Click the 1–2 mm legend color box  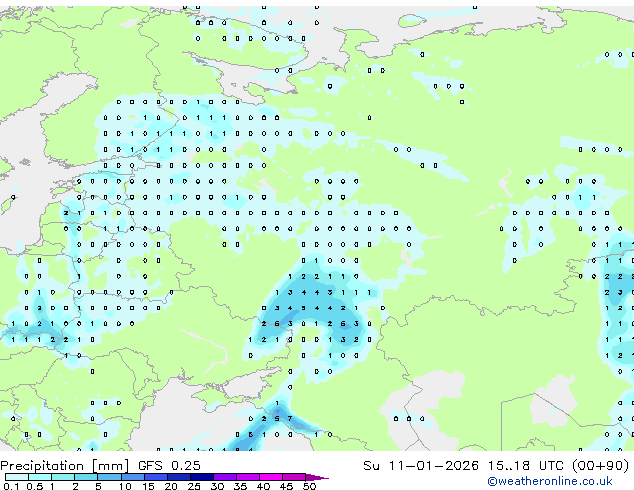[63, 477]
